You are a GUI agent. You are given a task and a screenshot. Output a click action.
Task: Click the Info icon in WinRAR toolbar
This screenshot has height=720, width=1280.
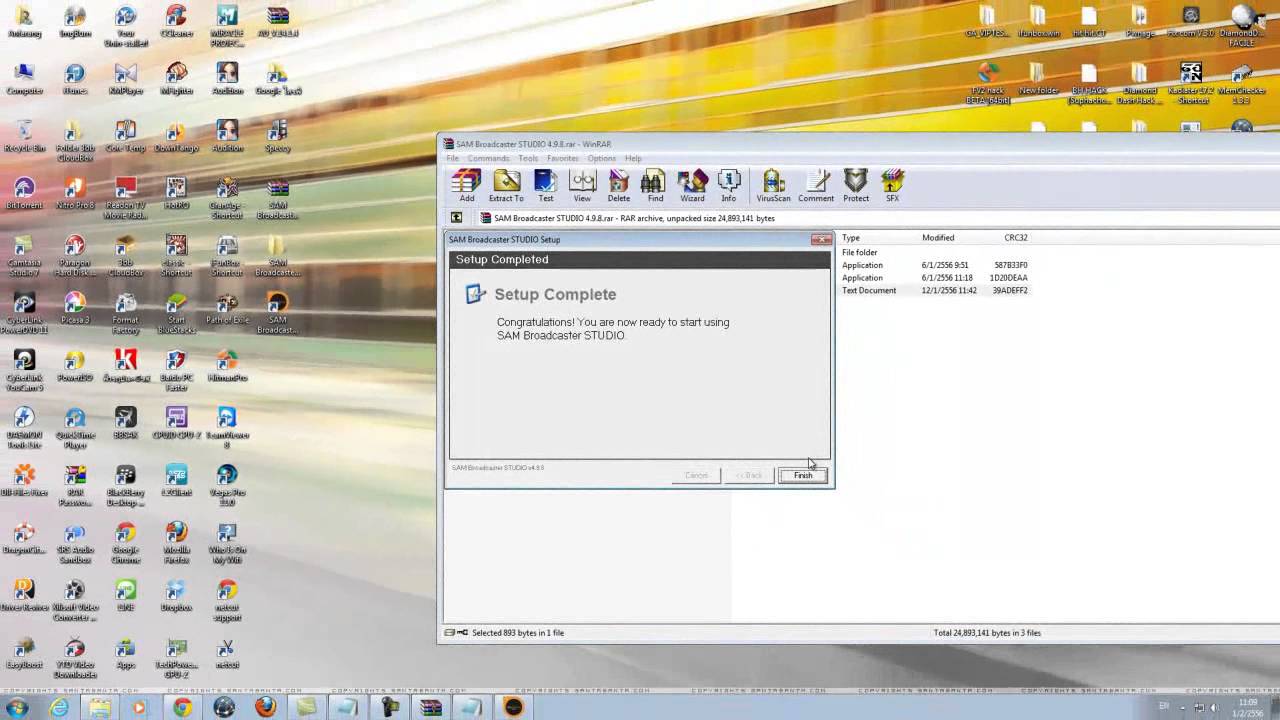pos(729,186)
